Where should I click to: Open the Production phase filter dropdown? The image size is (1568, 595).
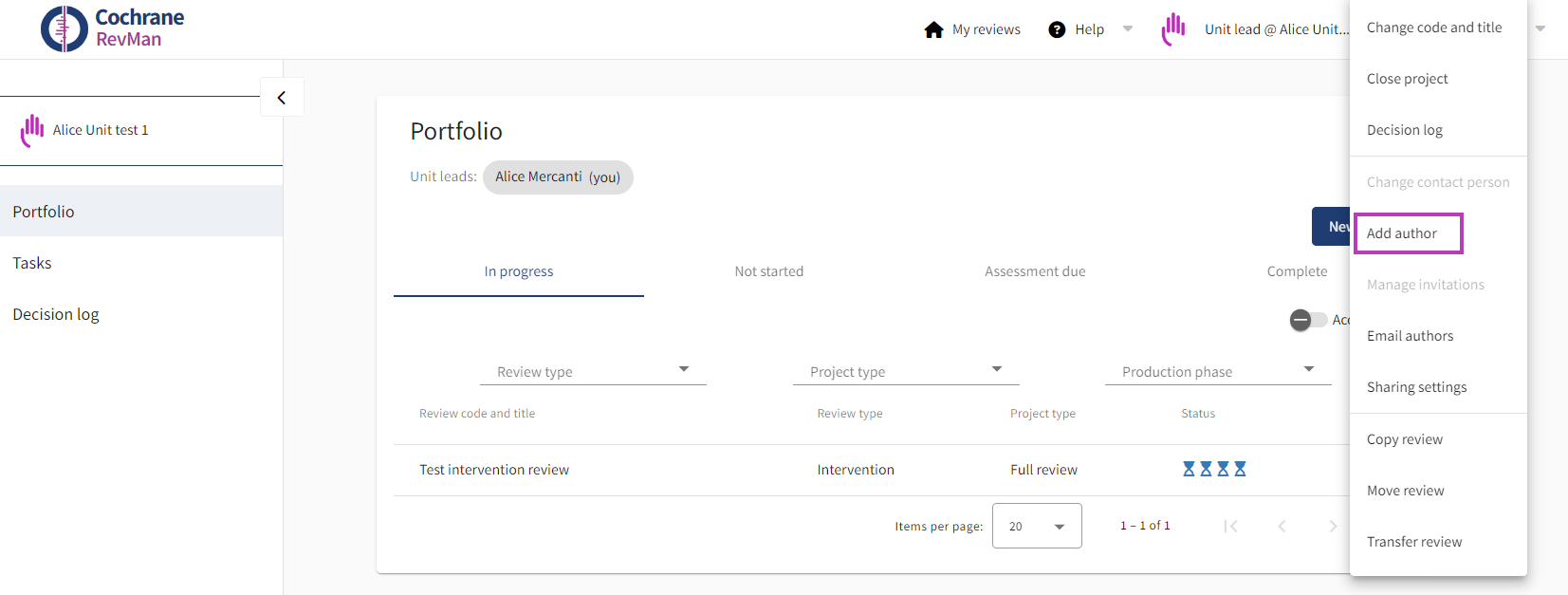tap(1218, 371)
